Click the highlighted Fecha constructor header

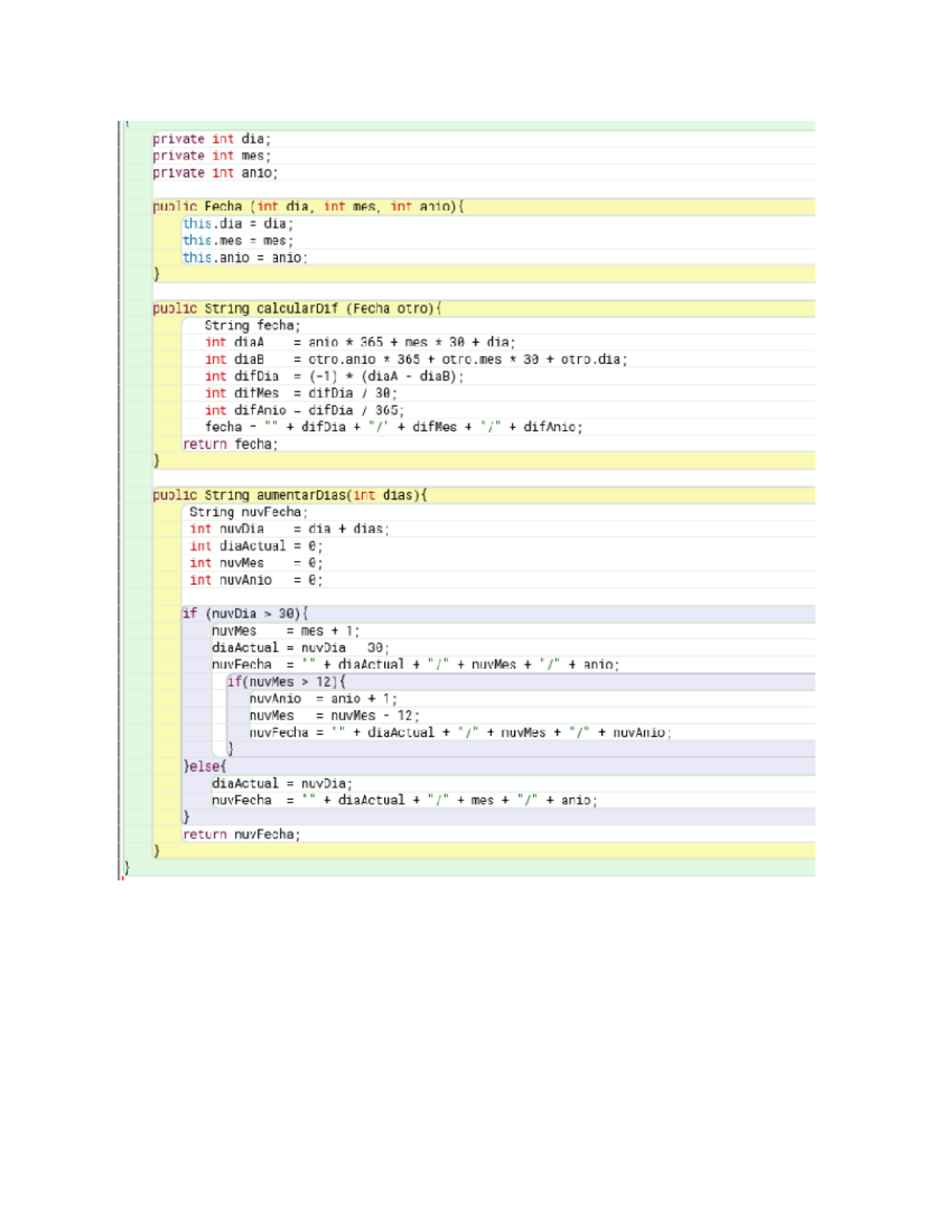308,206
